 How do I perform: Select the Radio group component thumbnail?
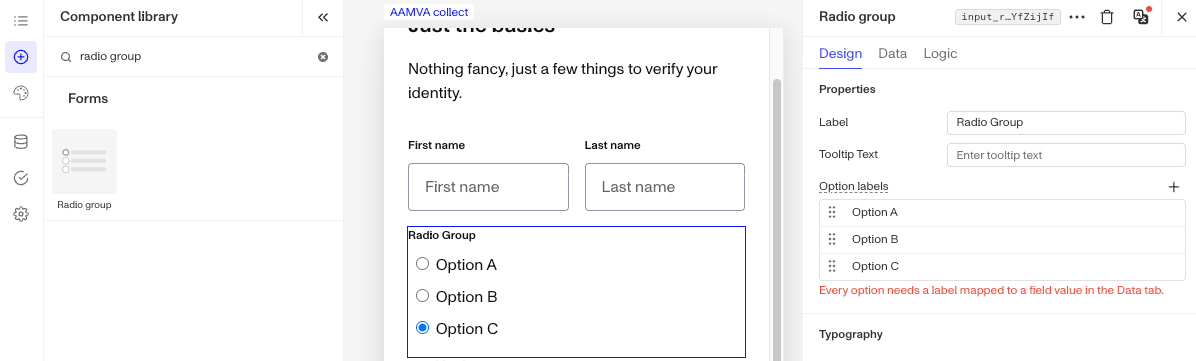[x=85, y=161]
